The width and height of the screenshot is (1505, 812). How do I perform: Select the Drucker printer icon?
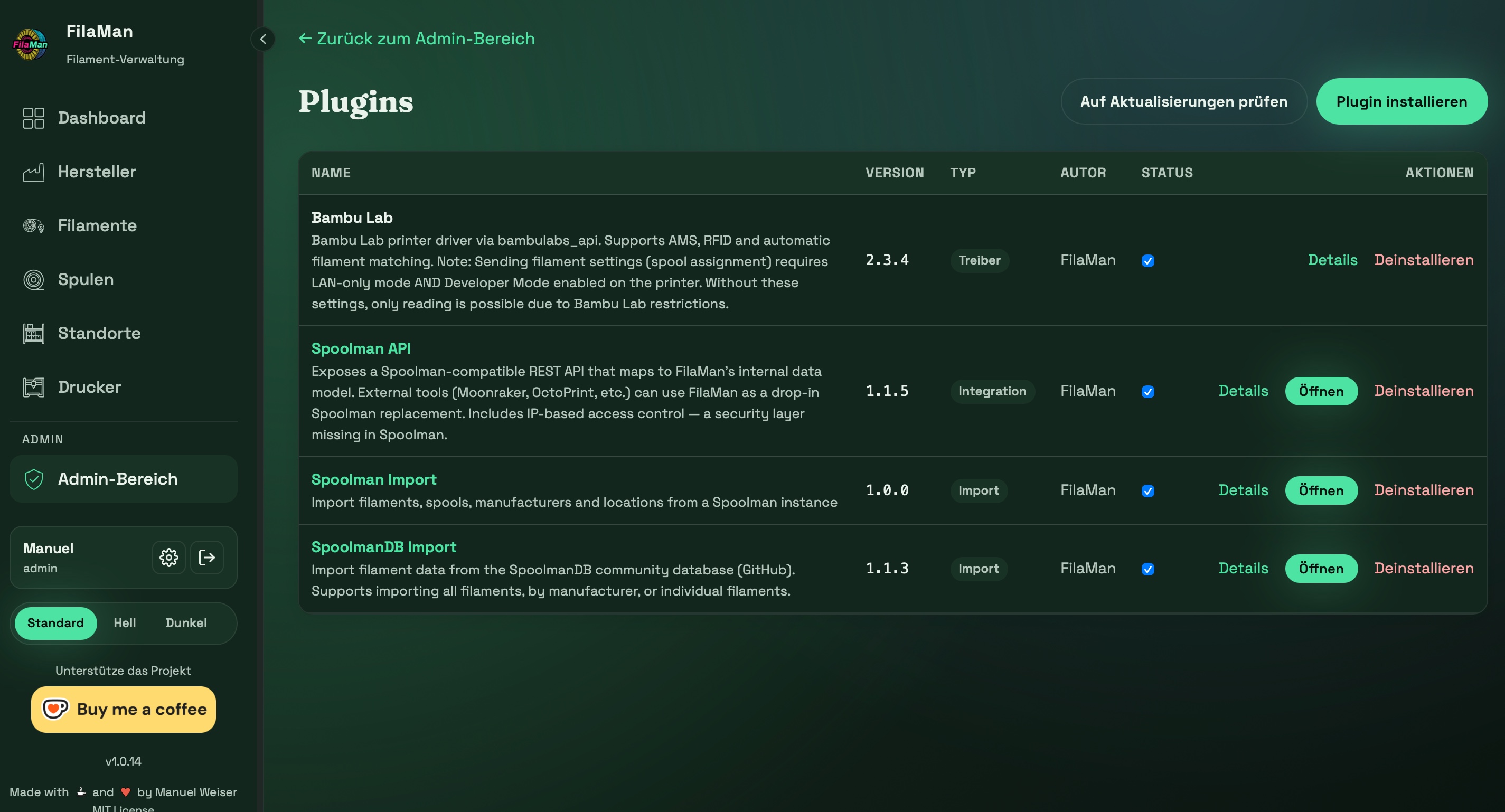33,386
